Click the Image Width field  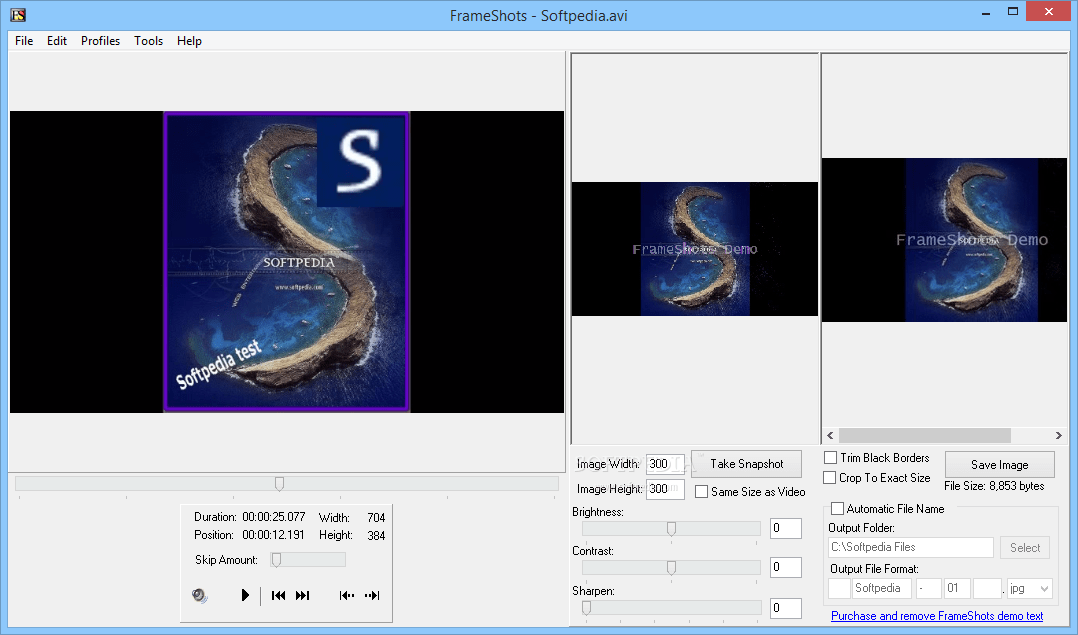pos(665,464)
